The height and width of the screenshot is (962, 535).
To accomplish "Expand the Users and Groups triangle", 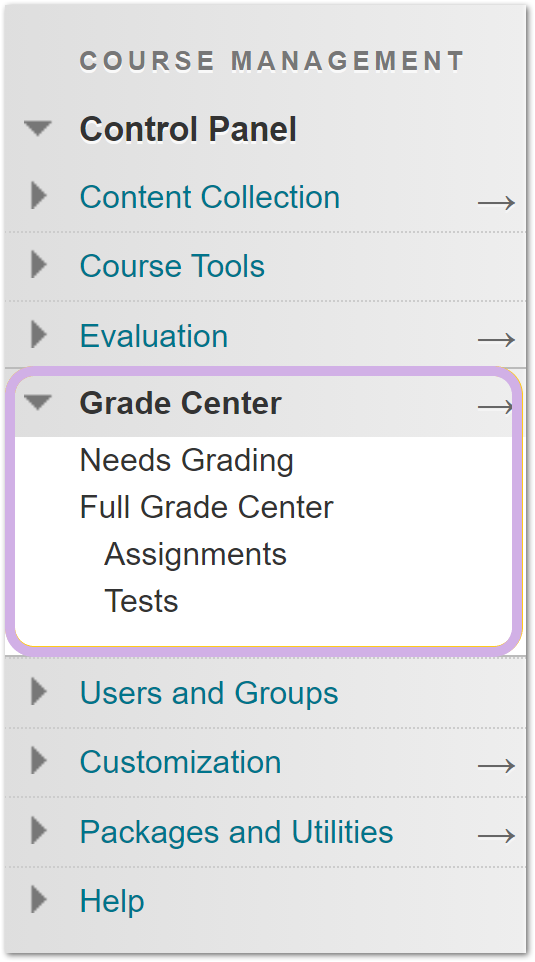I will 39,692.
